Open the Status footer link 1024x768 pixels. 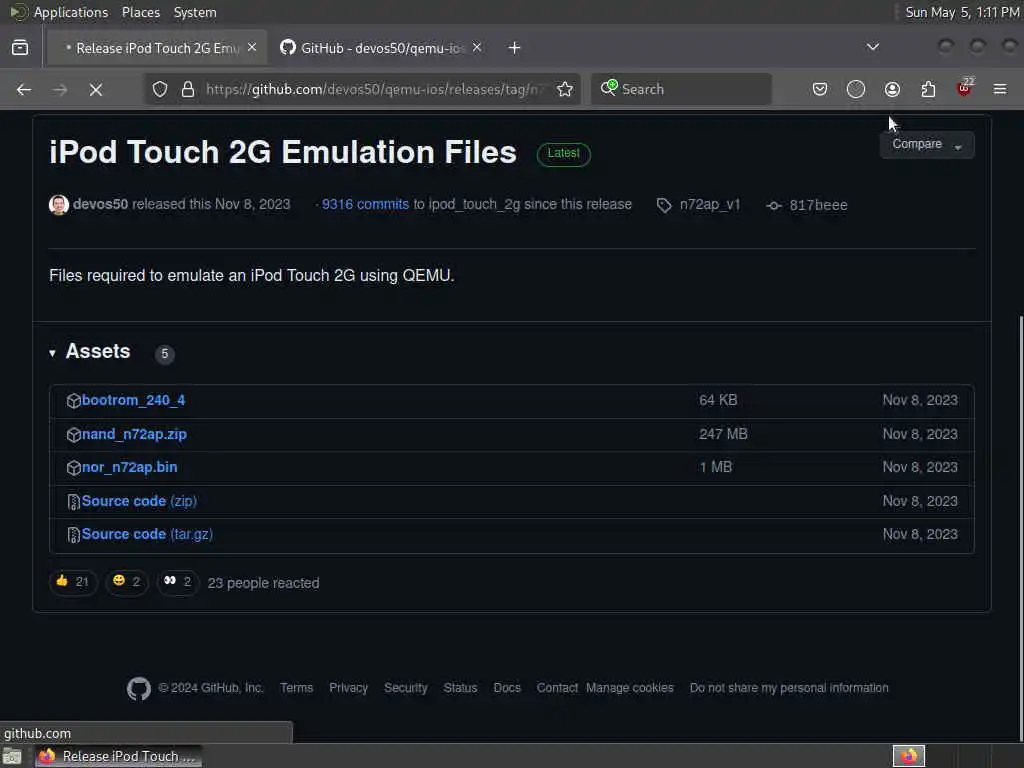pyautogui.click(x=460, y=688)
